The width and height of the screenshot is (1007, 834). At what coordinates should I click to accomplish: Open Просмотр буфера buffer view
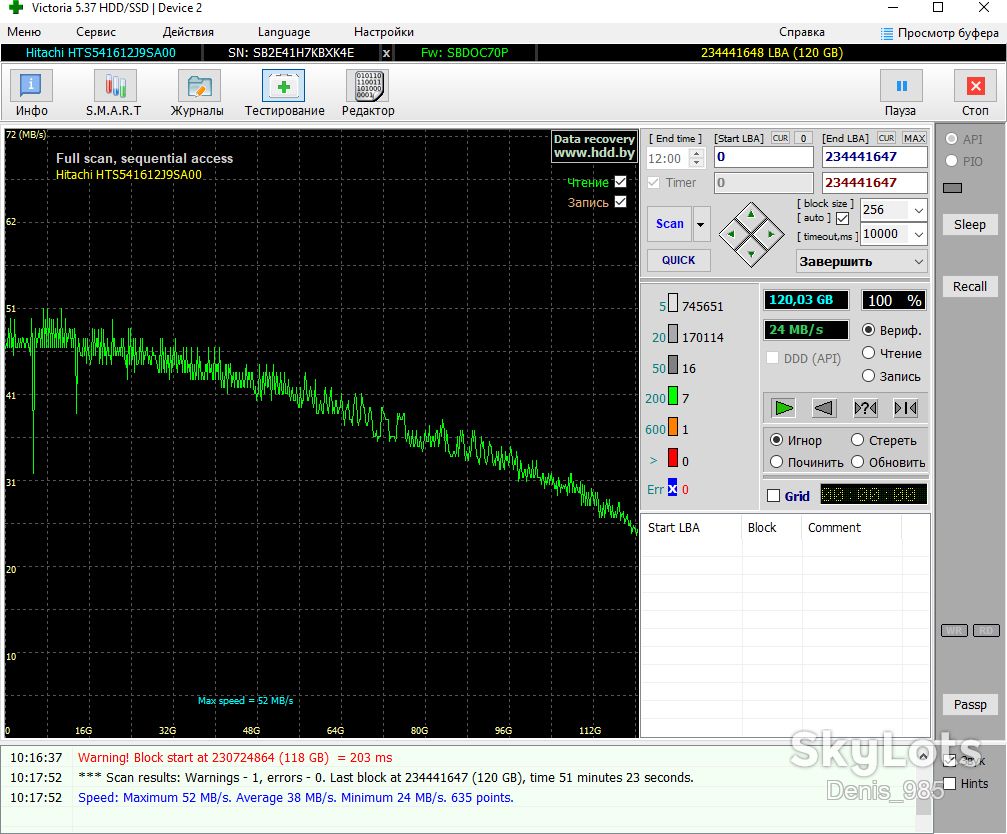pyautogui.click(x=940, y=33)
